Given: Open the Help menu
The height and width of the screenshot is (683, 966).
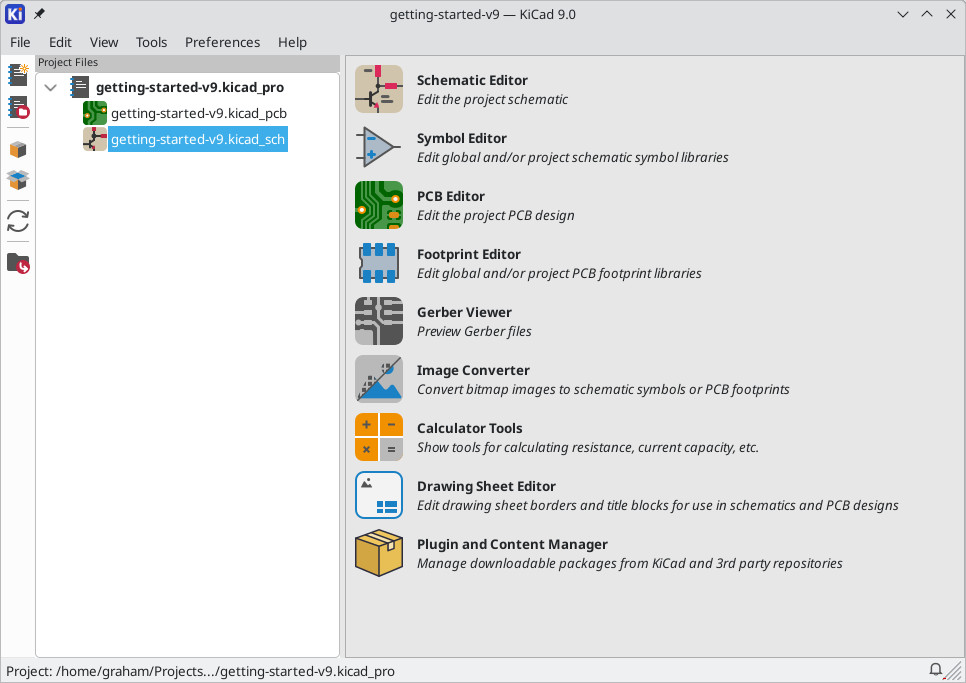Looking at the screenshot, I should tap(292, 42).
